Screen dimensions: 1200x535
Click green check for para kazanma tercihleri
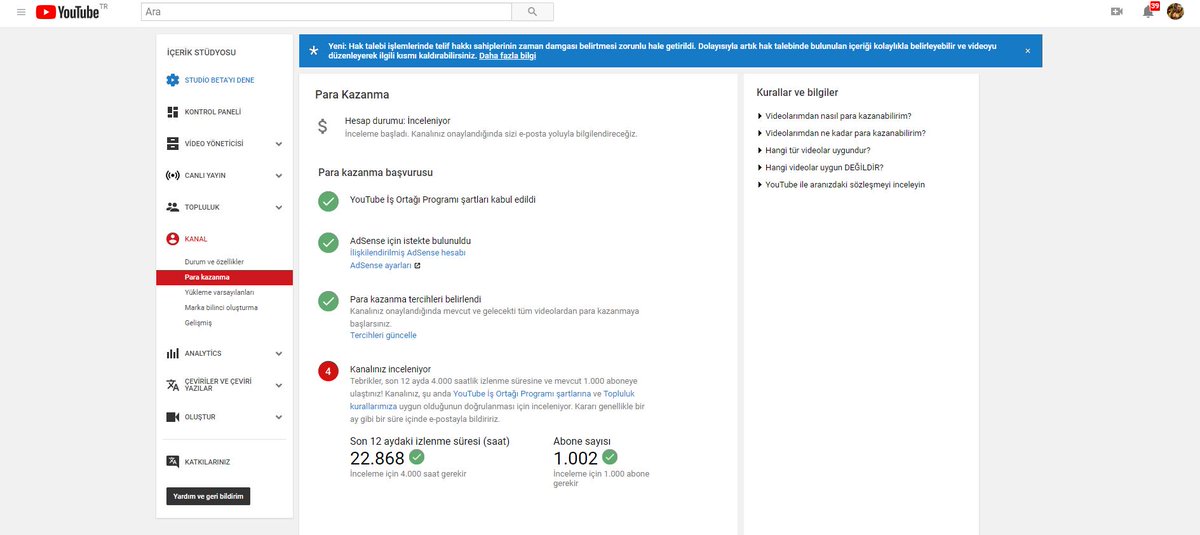pyautogui.click(x=328, y=300)
